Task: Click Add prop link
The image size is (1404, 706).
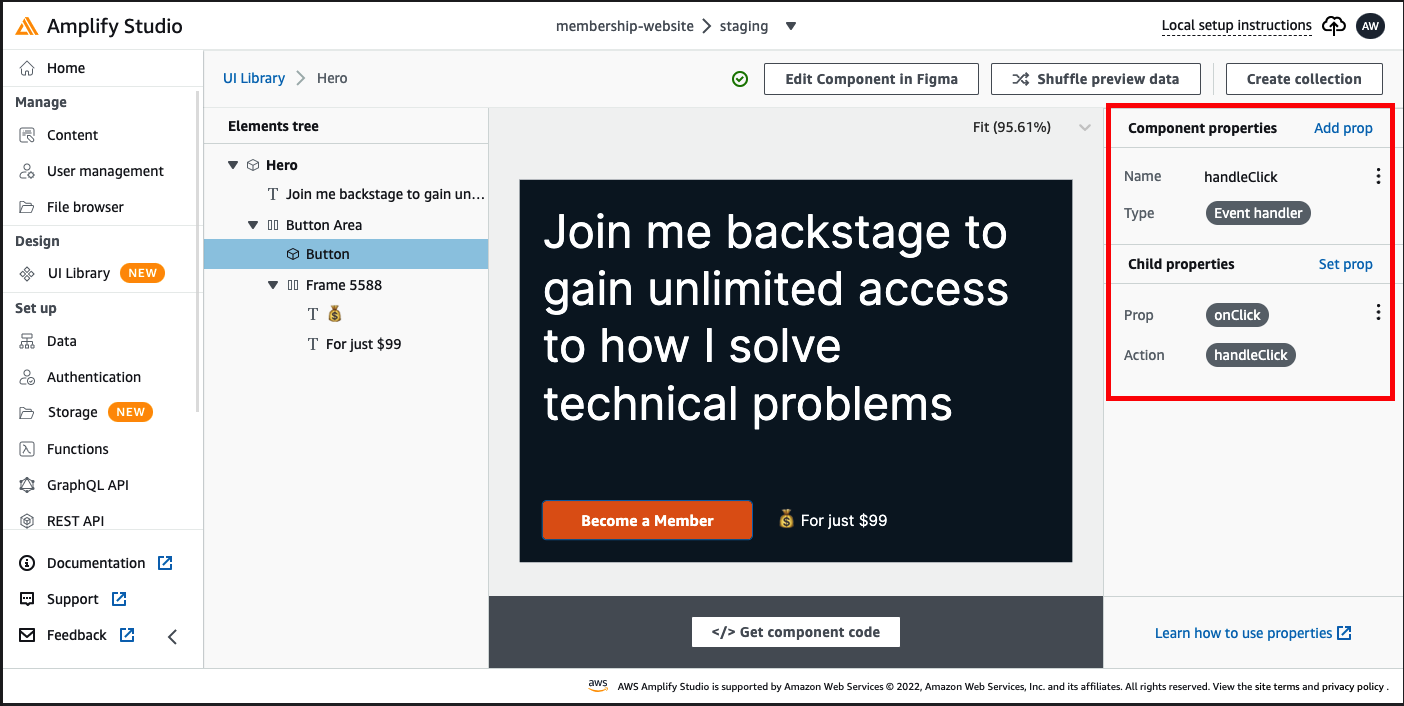Action: pyautogui.click(x=1343, y=128)
